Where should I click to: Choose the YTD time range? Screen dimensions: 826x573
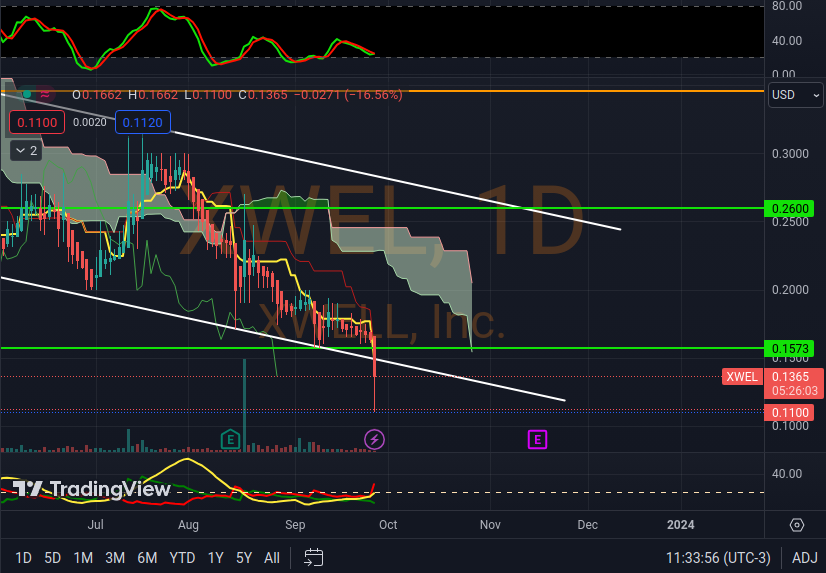182,558
